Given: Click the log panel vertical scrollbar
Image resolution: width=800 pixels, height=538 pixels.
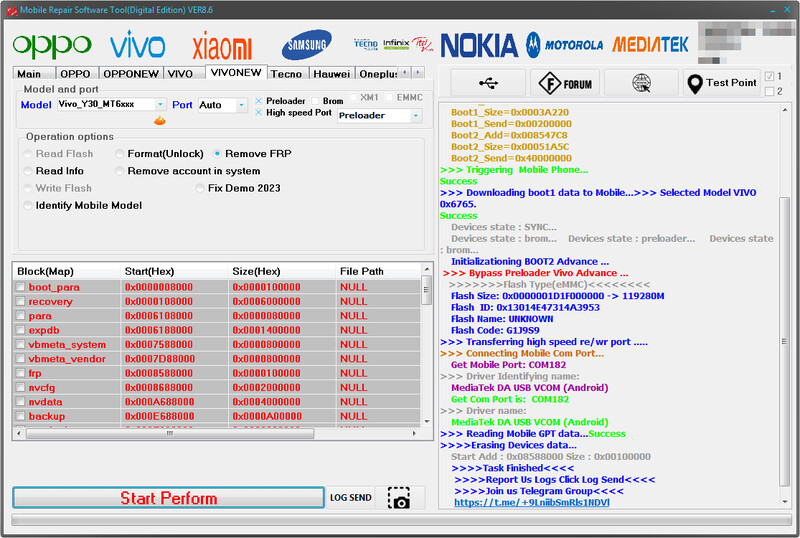Looking at the screenshot, I should point(784,341).
